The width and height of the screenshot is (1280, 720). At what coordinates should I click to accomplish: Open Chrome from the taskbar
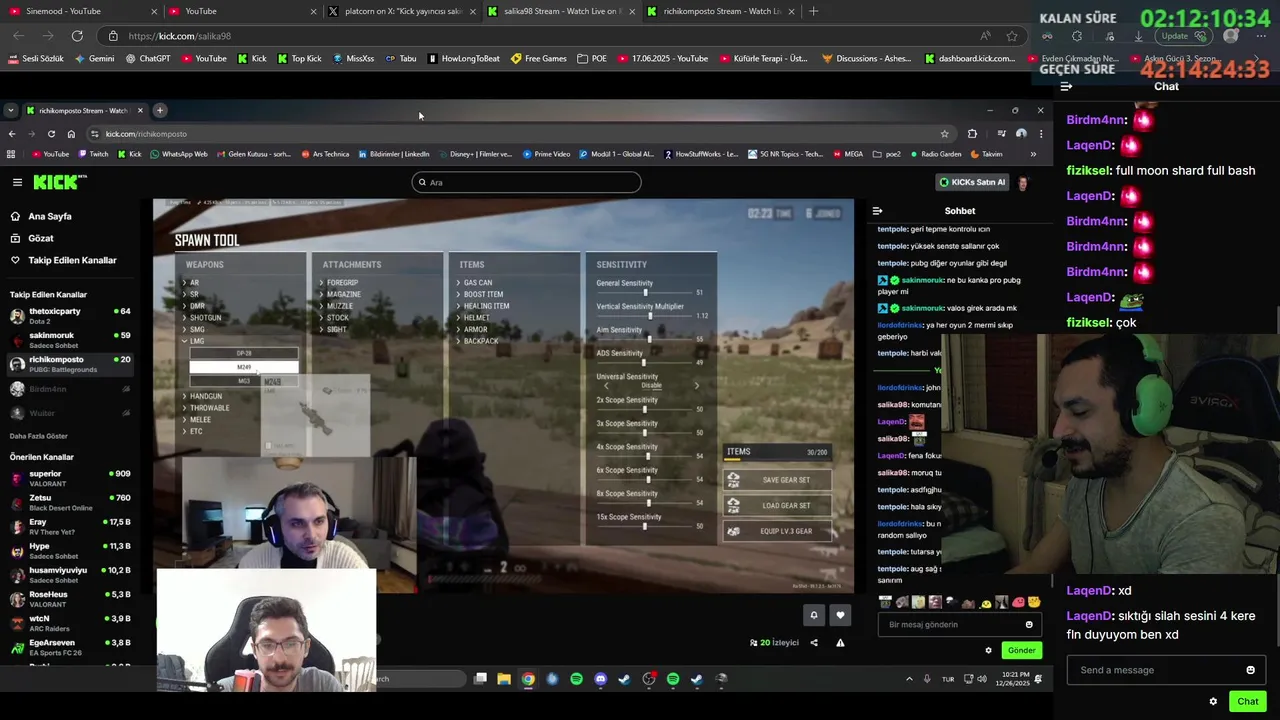pyautogui.click(x=528, y=679)
